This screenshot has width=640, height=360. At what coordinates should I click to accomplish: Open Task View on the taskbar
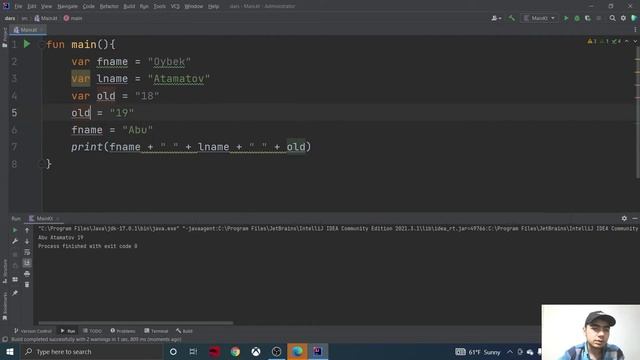click(x=193, y=351)
